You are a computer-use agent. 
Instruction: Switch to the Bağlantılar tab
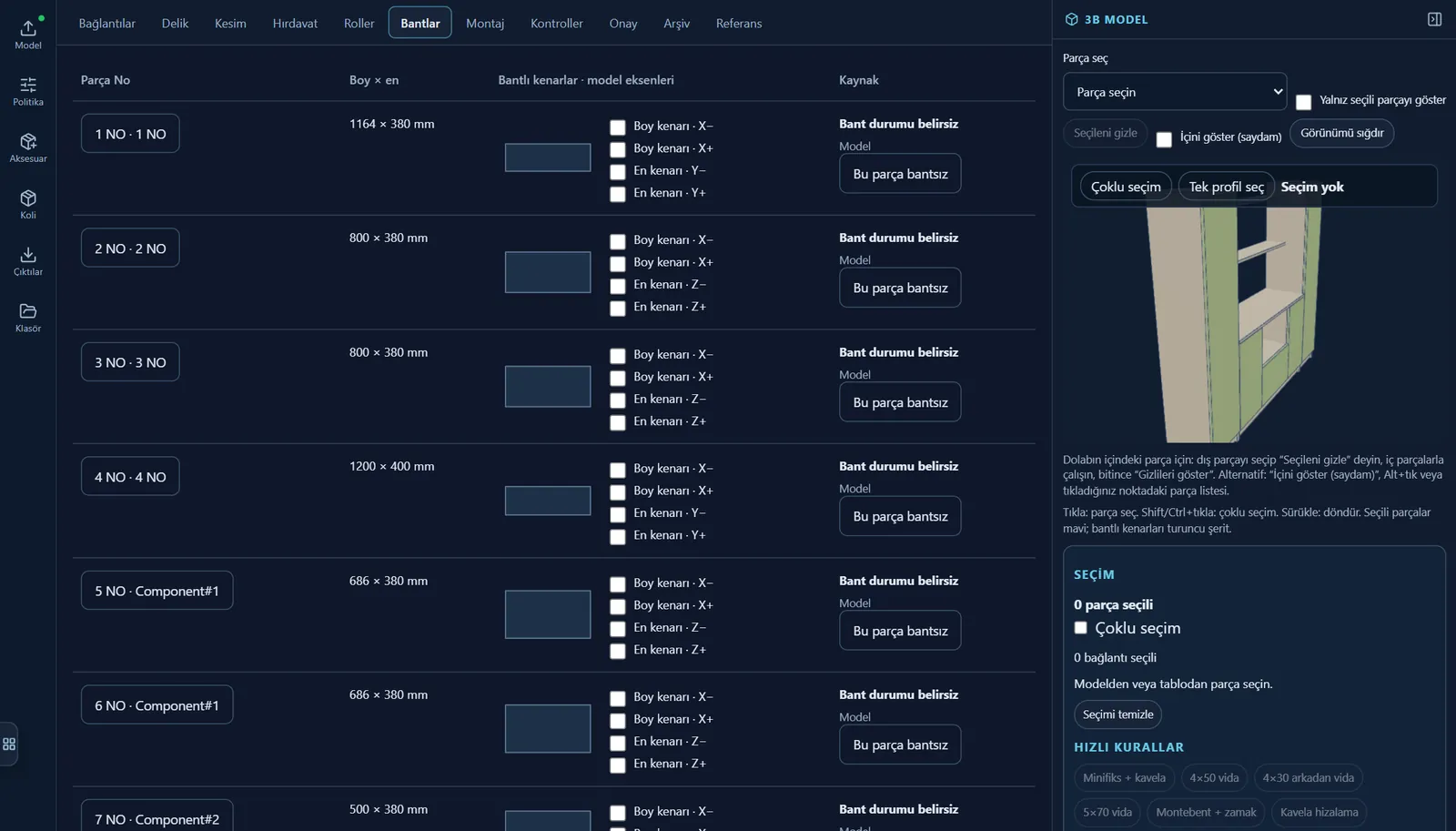tap(106, 23)
